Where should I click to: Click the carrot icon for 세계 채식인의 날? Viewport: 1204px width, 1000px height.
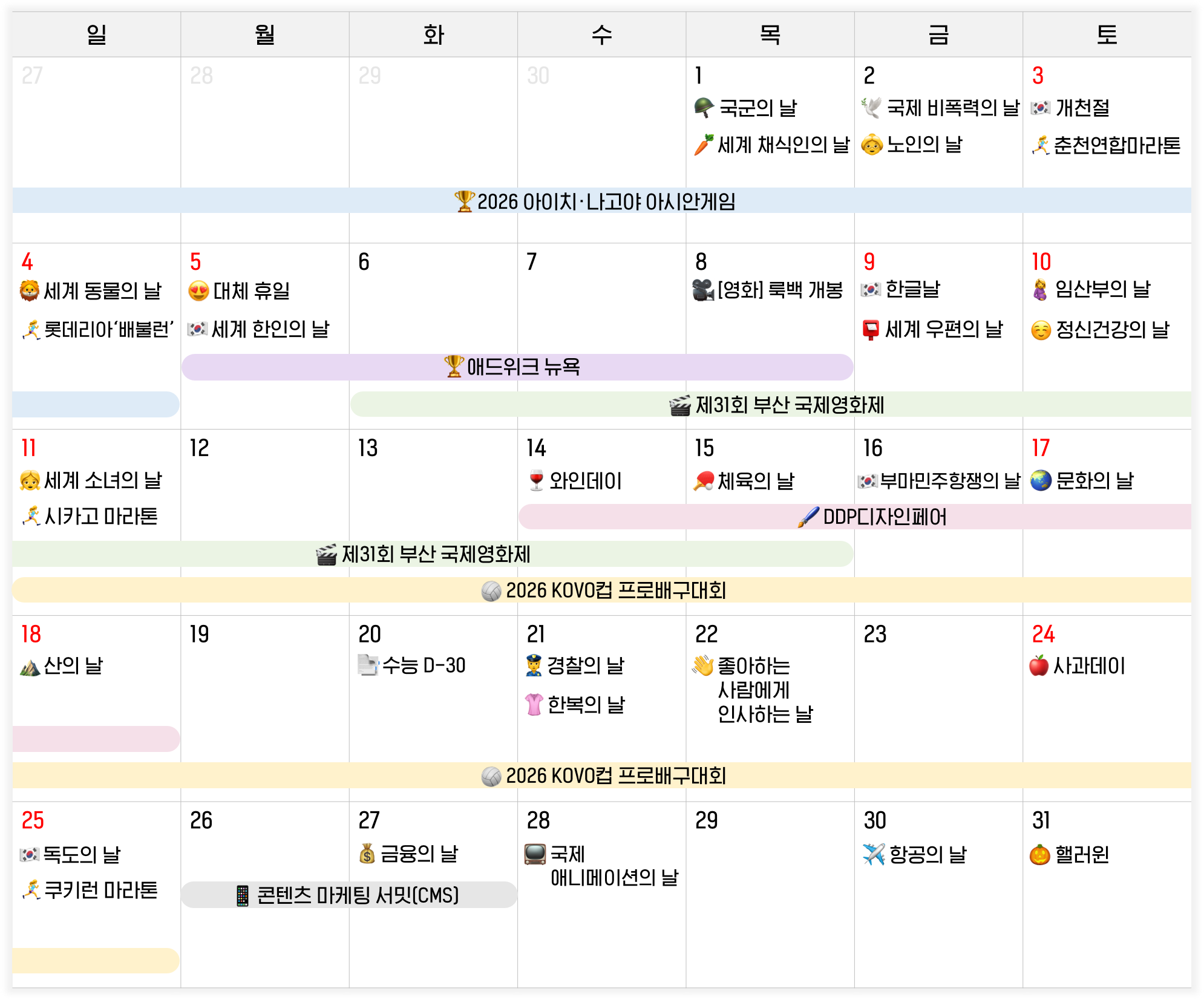(x=704, y=145)
